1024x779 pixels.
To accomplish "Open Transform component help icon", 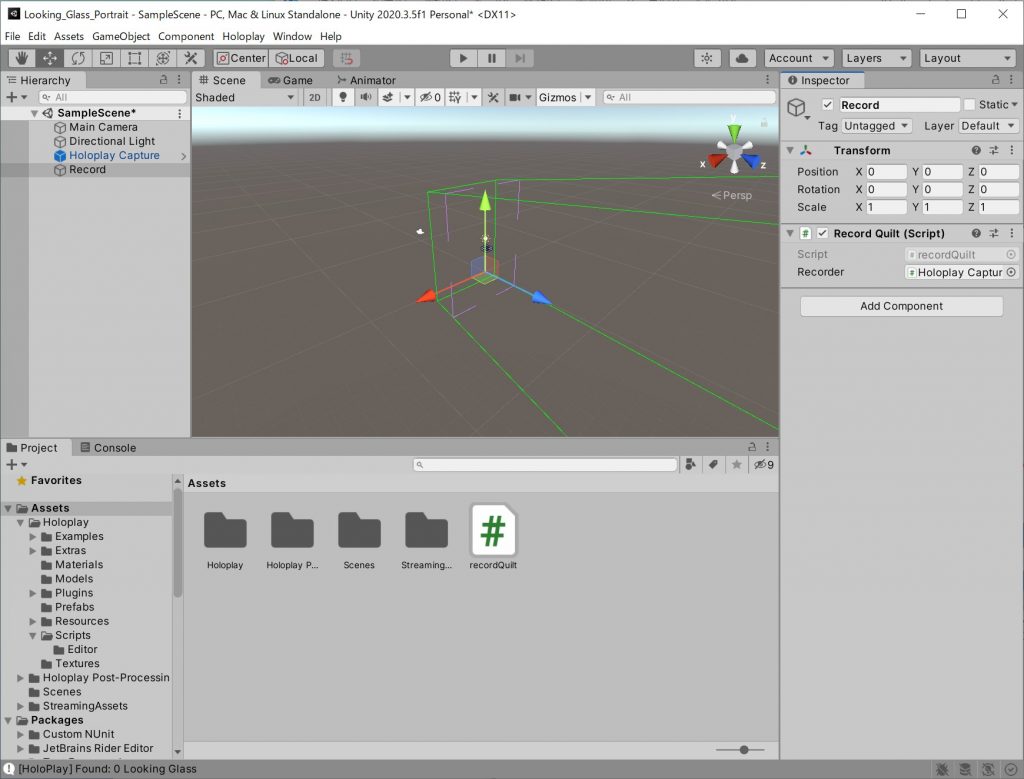I will click(x=976, y=150).
